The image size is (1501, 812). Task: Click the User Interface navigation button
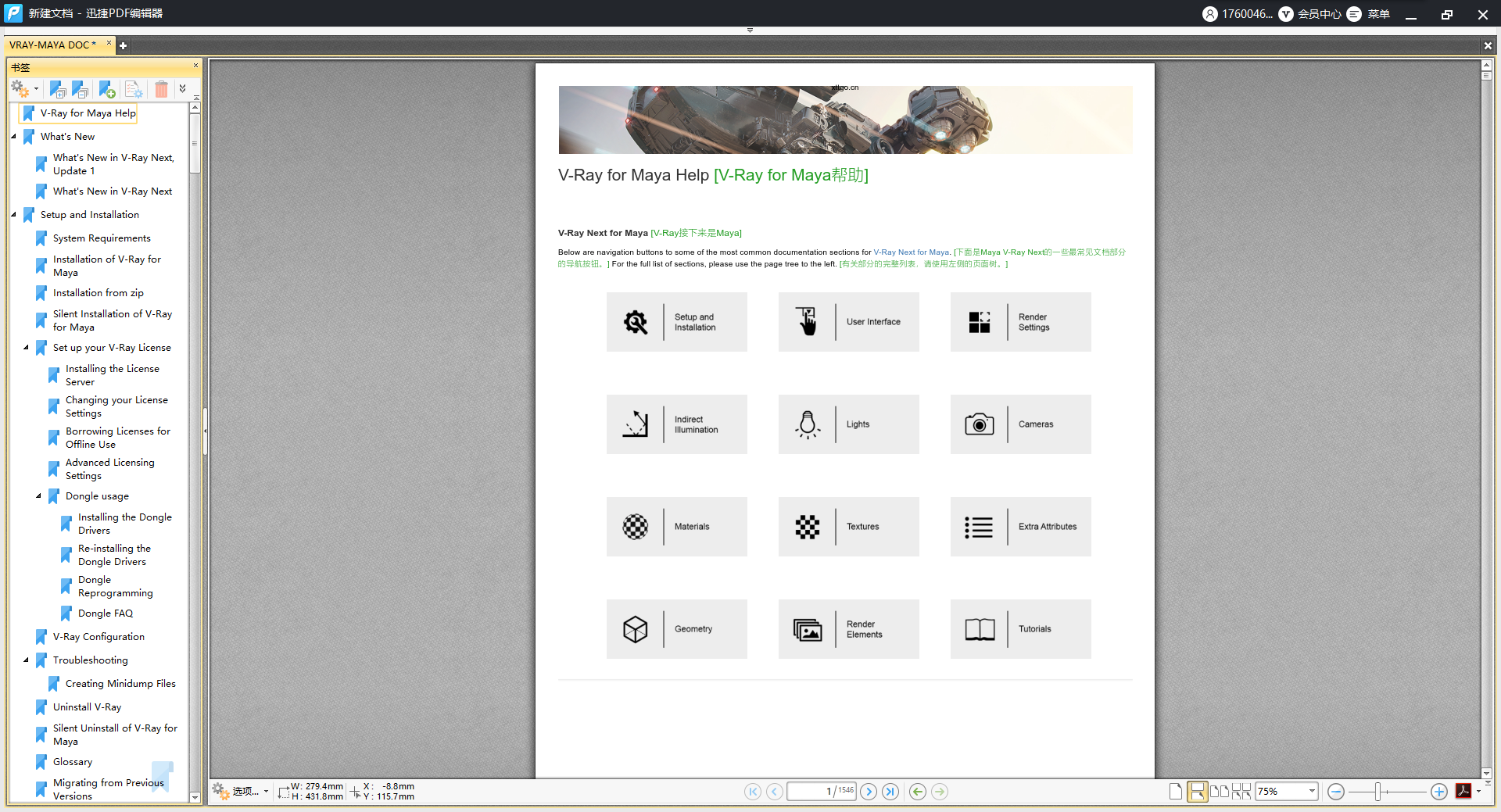coord(849,322)
